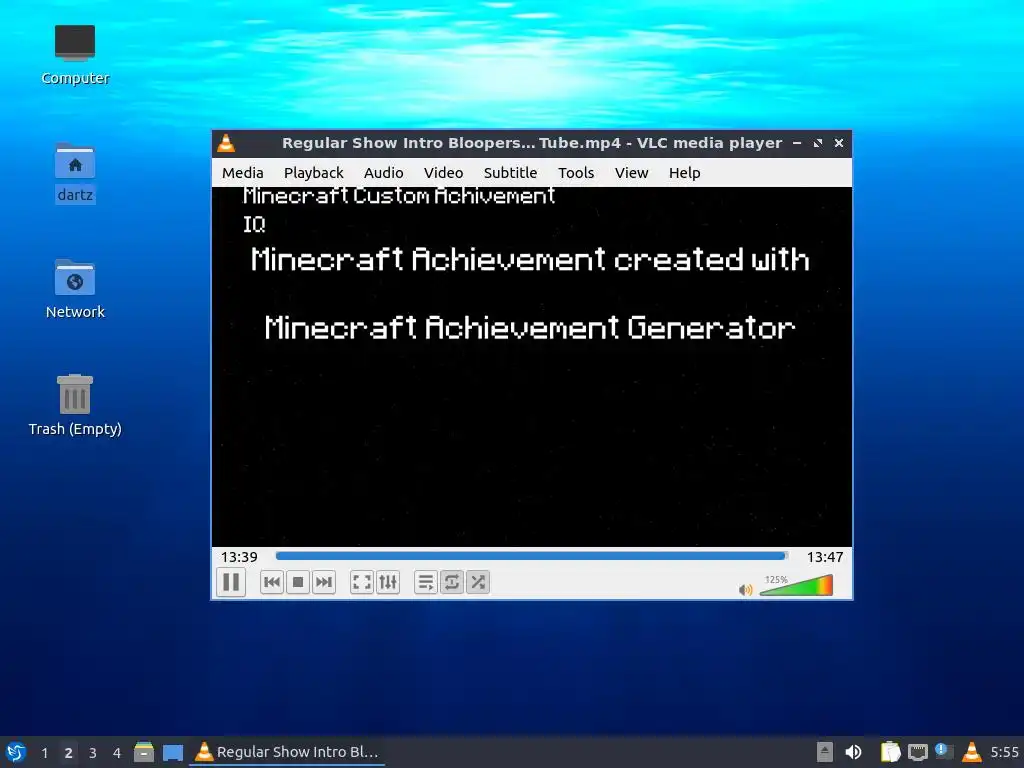This screenshot has height=768, width=1024.
Task: Select the Trash (Empty) desktop icon
Action: coord(75,406)
